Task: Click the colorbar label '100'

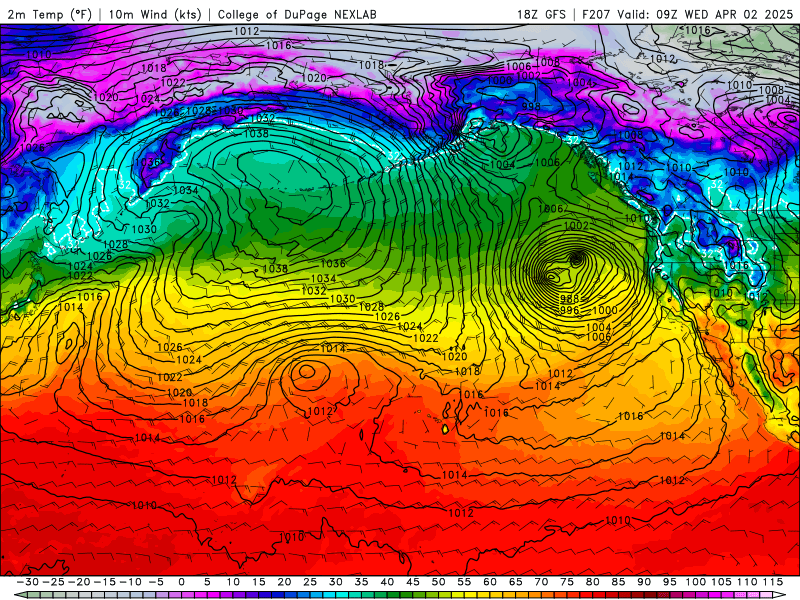Action: (695, 582)
